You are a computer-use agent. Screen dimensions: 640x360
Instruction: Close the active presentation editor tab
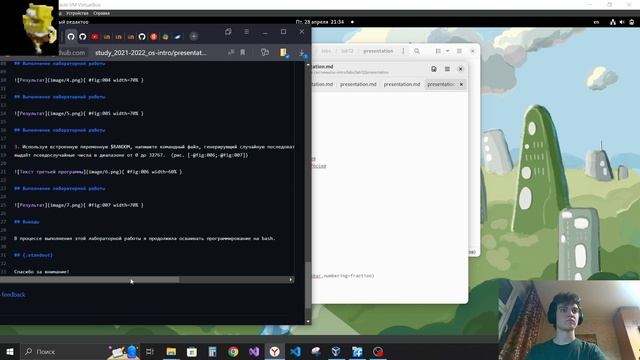pos(461,84)
